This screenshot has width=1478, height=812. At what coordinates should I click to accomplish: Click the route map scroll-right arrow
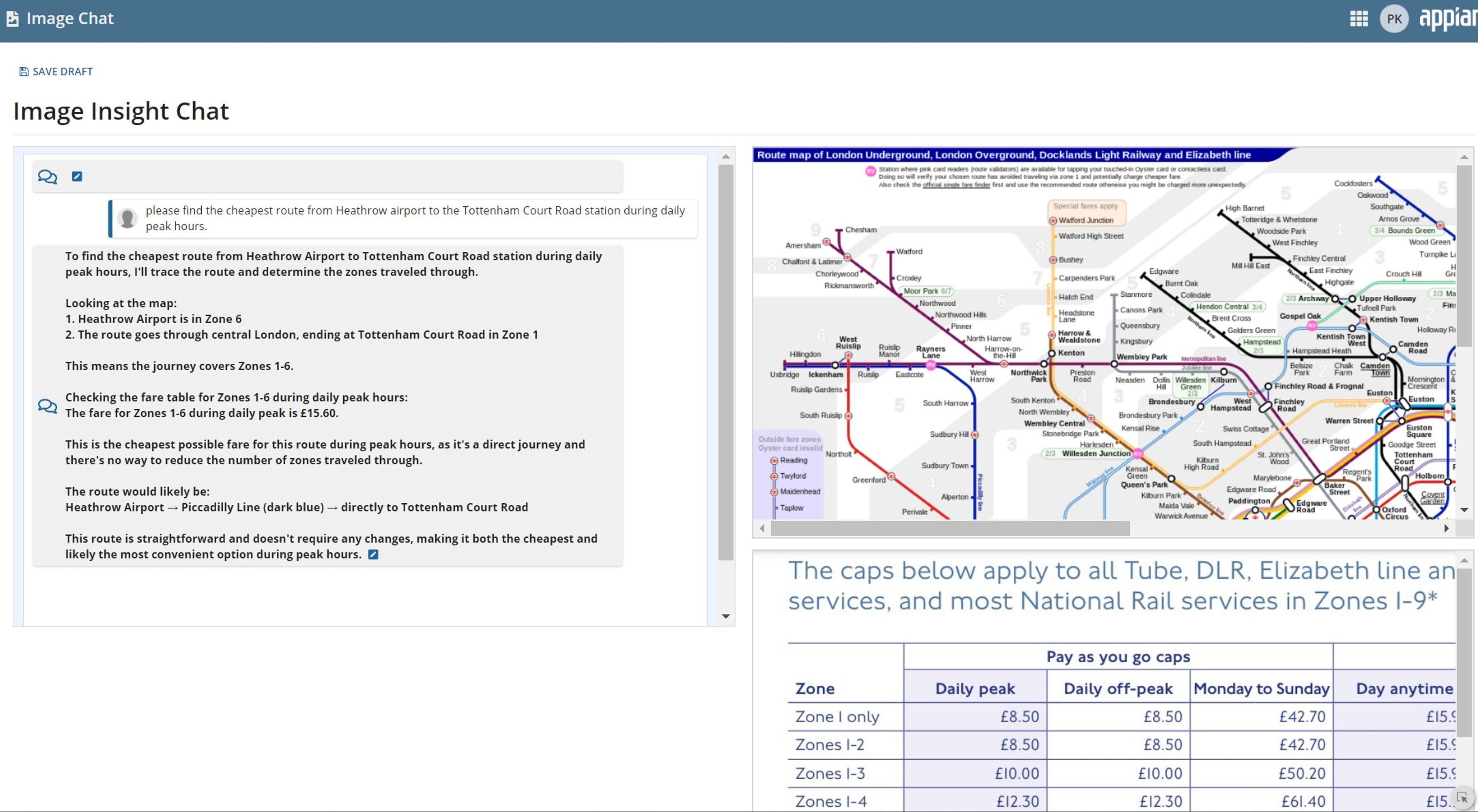tap(1446, 528)
